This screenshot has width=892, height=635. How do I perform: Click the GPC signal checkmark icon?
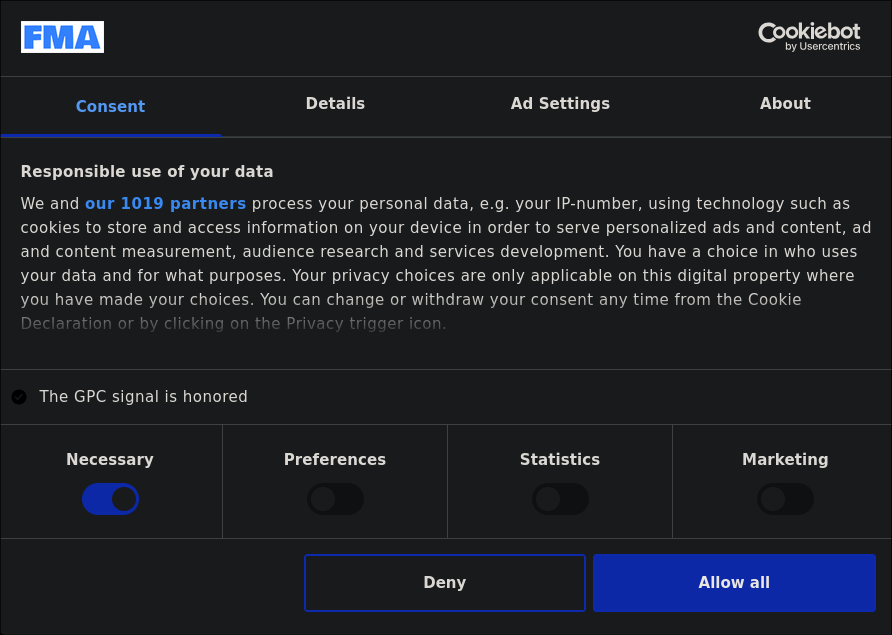tap(19, 397)
